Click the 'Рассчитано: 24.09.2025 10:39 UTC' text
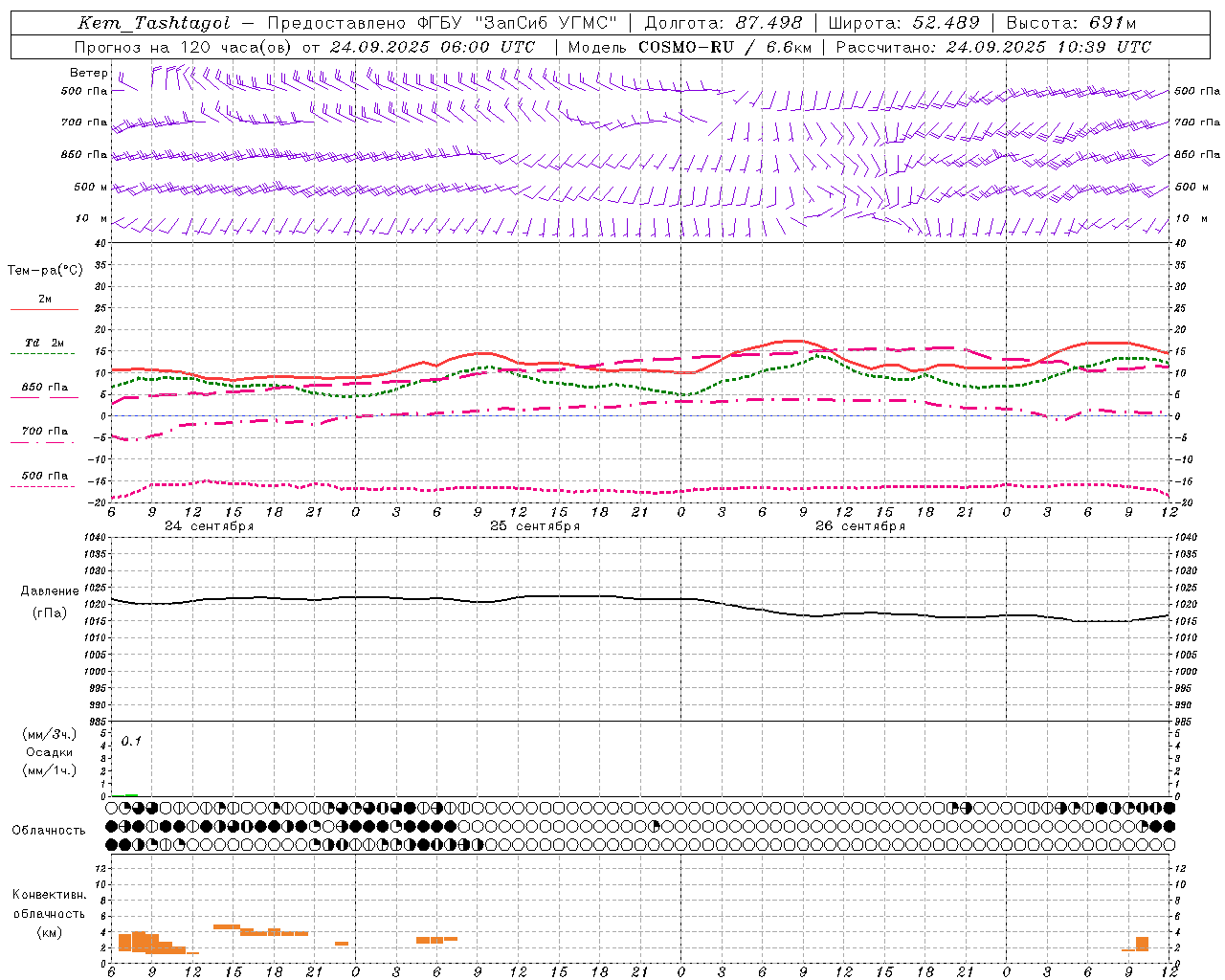The height and width of the screenshot is (980, 1225). pos(993,47)
